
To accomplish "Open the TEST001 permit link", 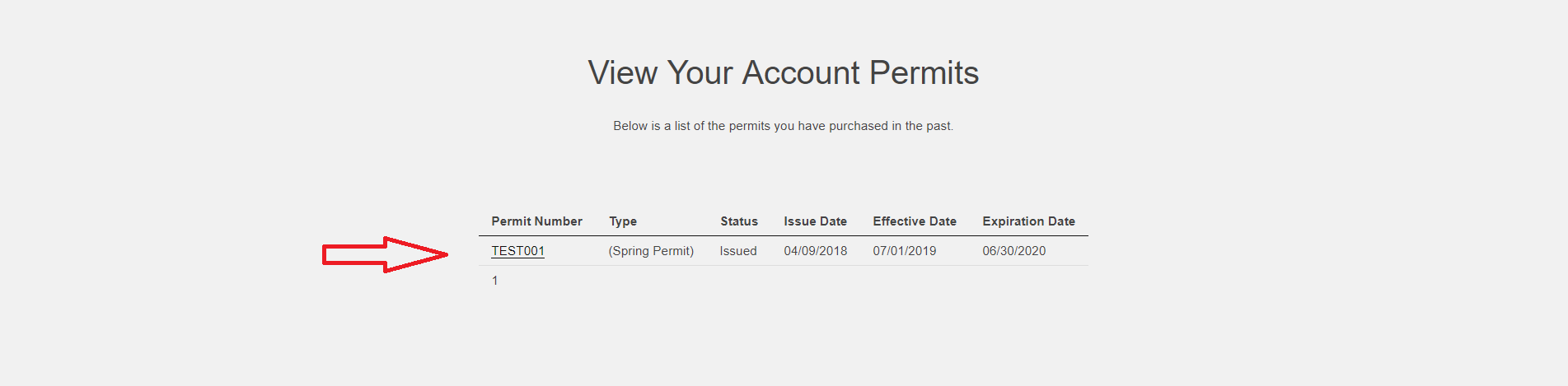I will click(517, 251).
